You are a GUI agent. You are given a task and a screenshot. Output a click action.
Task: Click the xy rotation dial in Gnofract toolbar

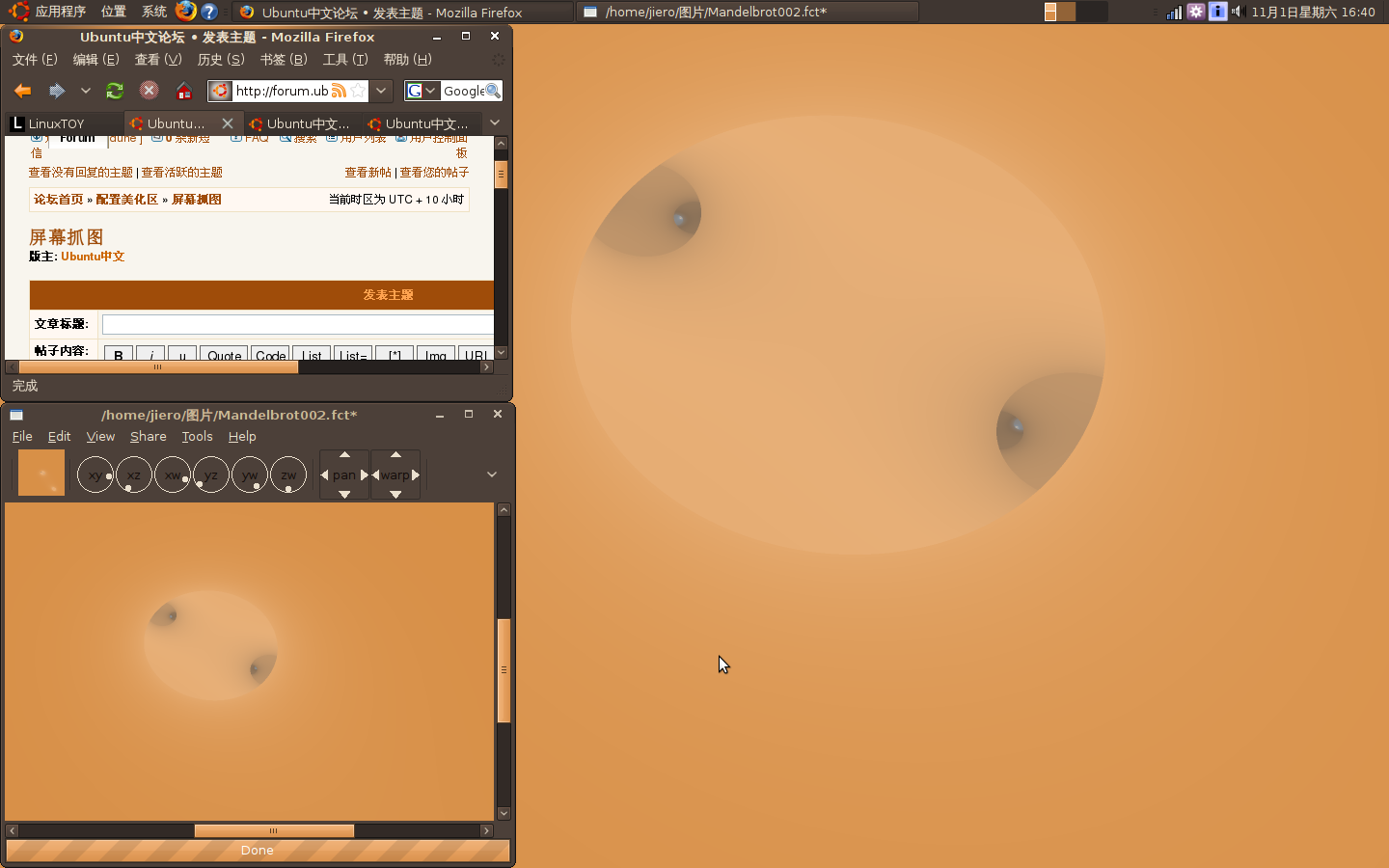(x=95, y=475)
